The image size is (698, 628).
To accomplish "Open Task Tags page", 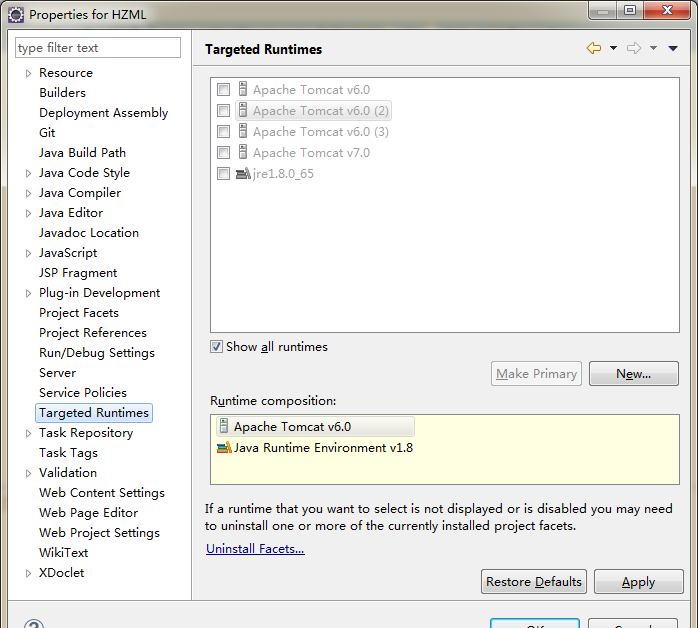I will pyautogui.click(x=68, y=453).
